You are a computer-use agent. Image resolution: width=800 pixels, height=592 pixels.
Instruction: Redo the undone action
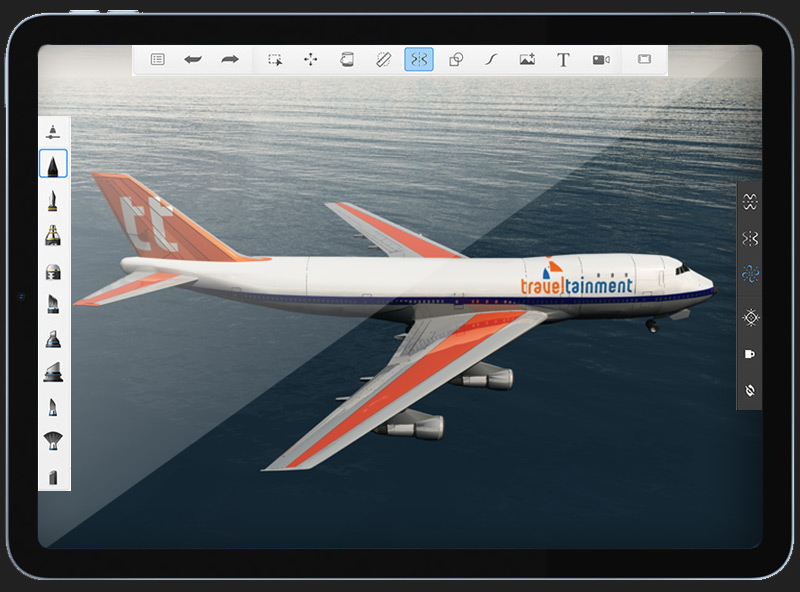tap(230, 60)
